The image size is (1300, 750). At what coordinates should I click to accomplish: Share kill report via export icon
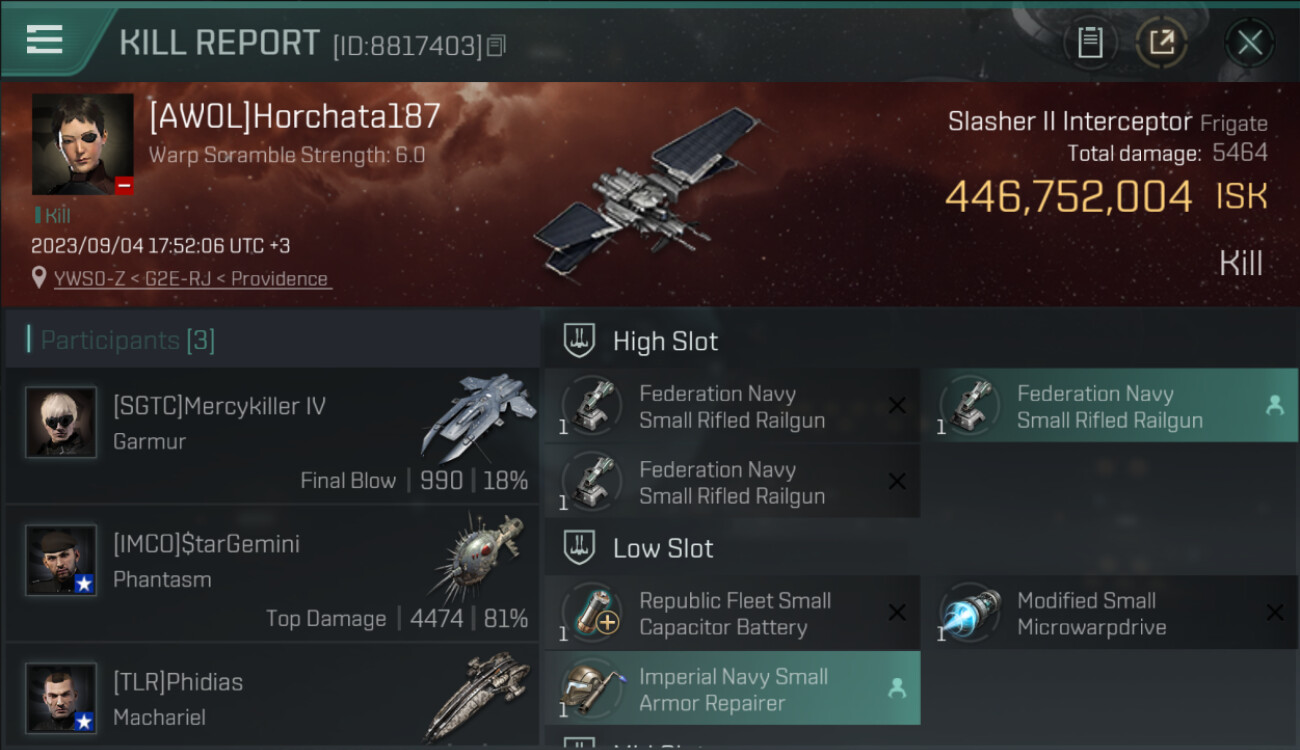[1161, 43]
